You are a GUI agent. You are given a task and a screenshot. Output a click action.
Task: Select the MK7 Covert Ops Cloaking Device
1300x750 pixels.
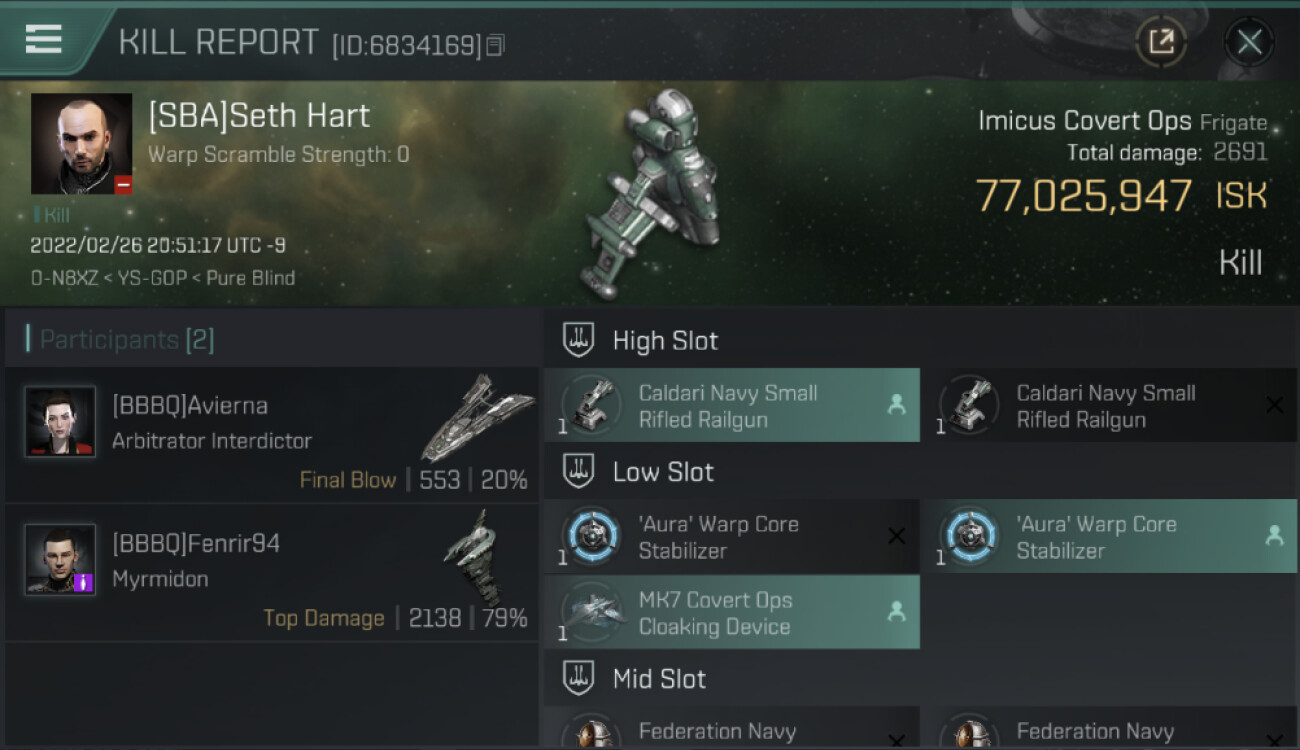click(x=732, y=612)
